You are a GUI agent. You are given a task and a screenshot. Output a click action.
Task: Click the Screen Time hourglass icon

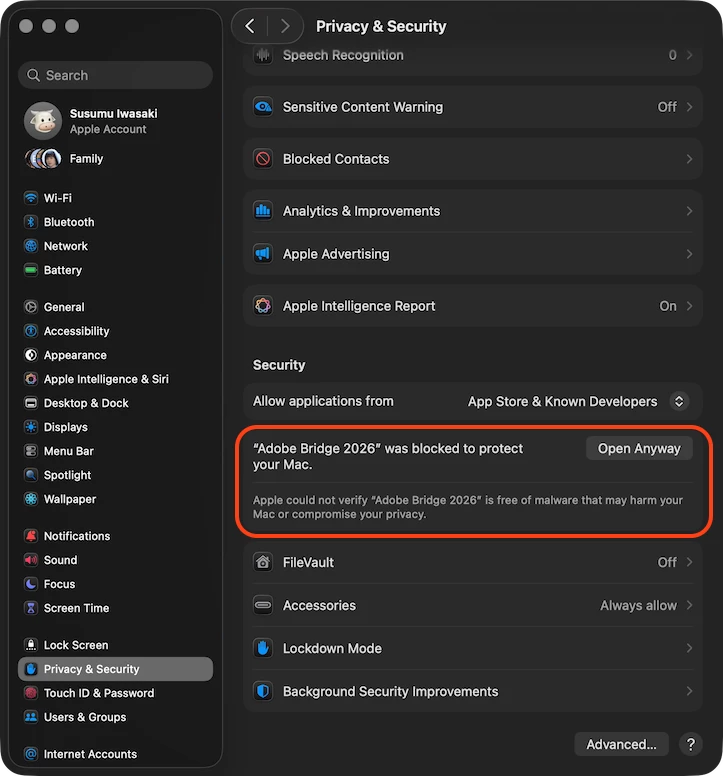[31, 608]
